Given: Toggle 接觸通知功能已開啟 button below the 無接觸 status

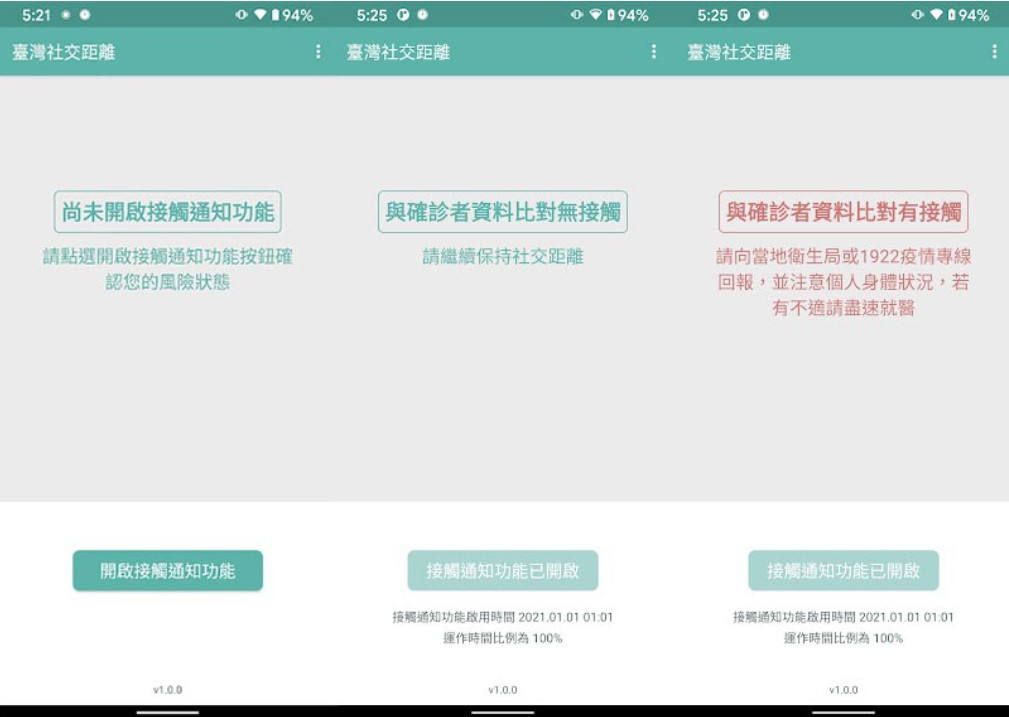Looking at the screenshot, I should (502, 571).
